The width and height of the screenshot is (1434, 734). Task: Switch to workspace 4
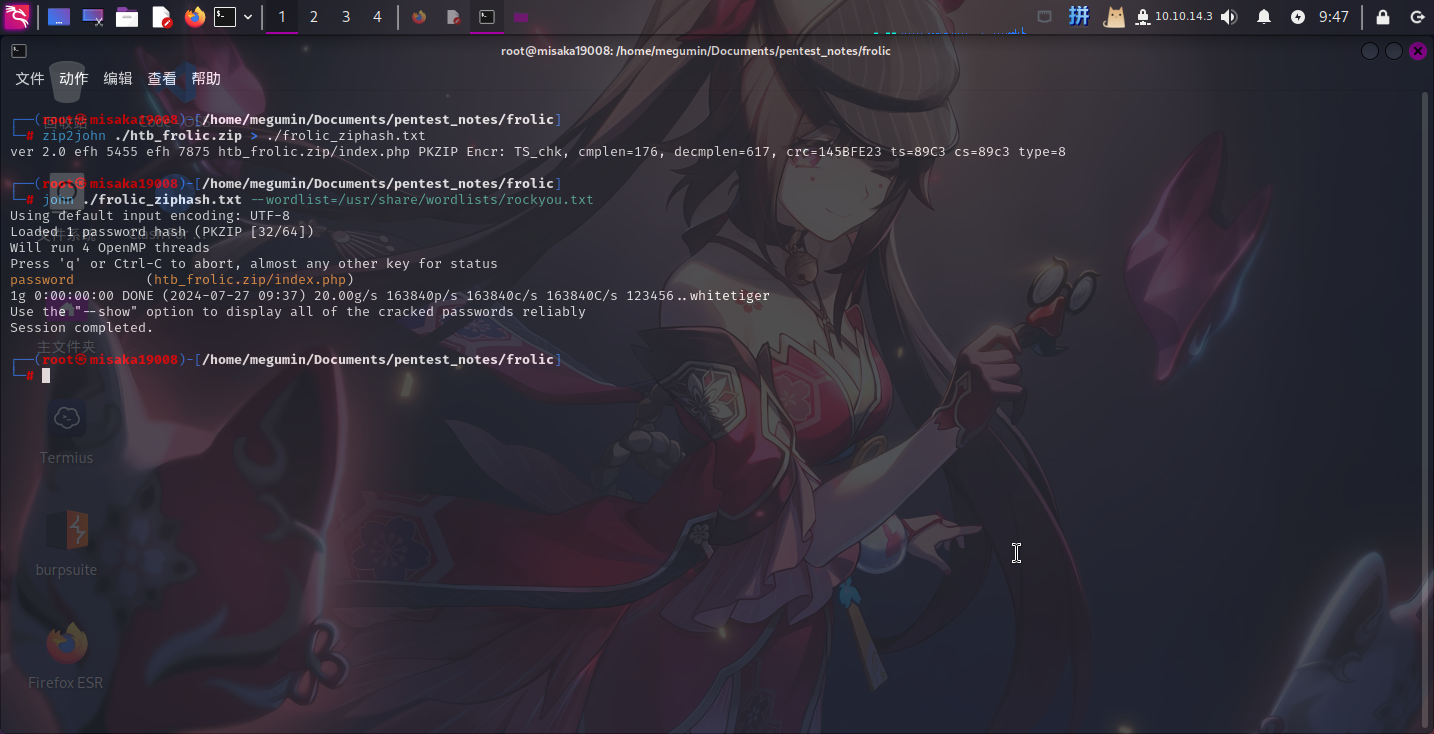[377, 17]
